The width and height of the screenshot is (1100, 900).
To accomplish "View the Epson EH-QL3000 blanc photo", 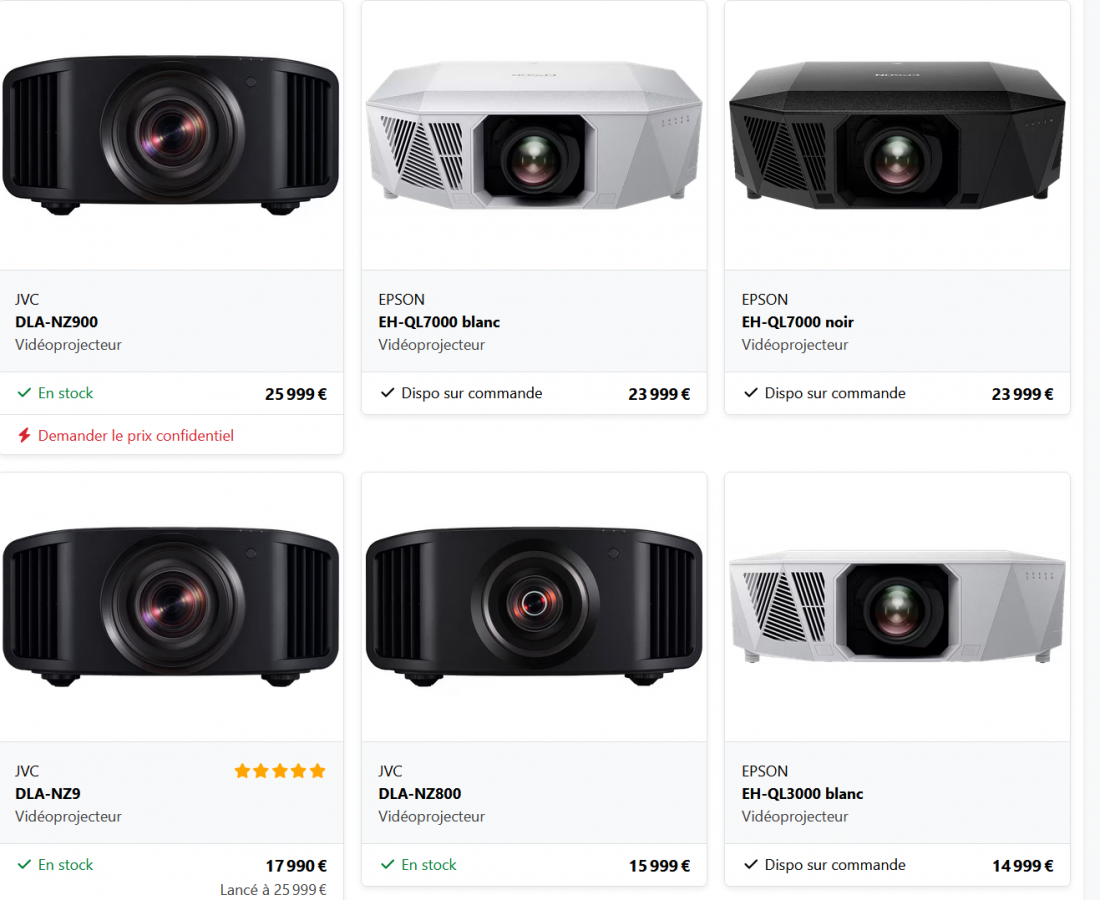I will (897, 607).
